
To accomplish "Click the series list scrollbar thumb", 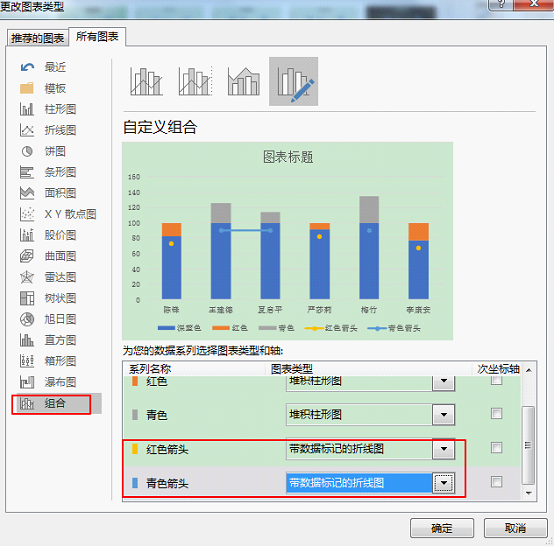I will pos(528,445).
